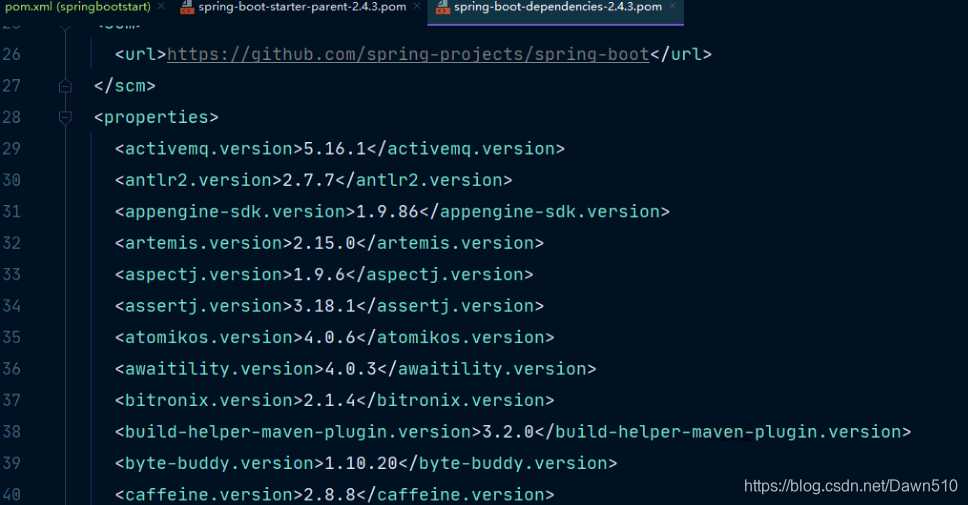The width and height of the screenshot is (968, 505).
Task: Select spring-boot-dependencies-2.4.3.pom tab
Action: [557, 7]
